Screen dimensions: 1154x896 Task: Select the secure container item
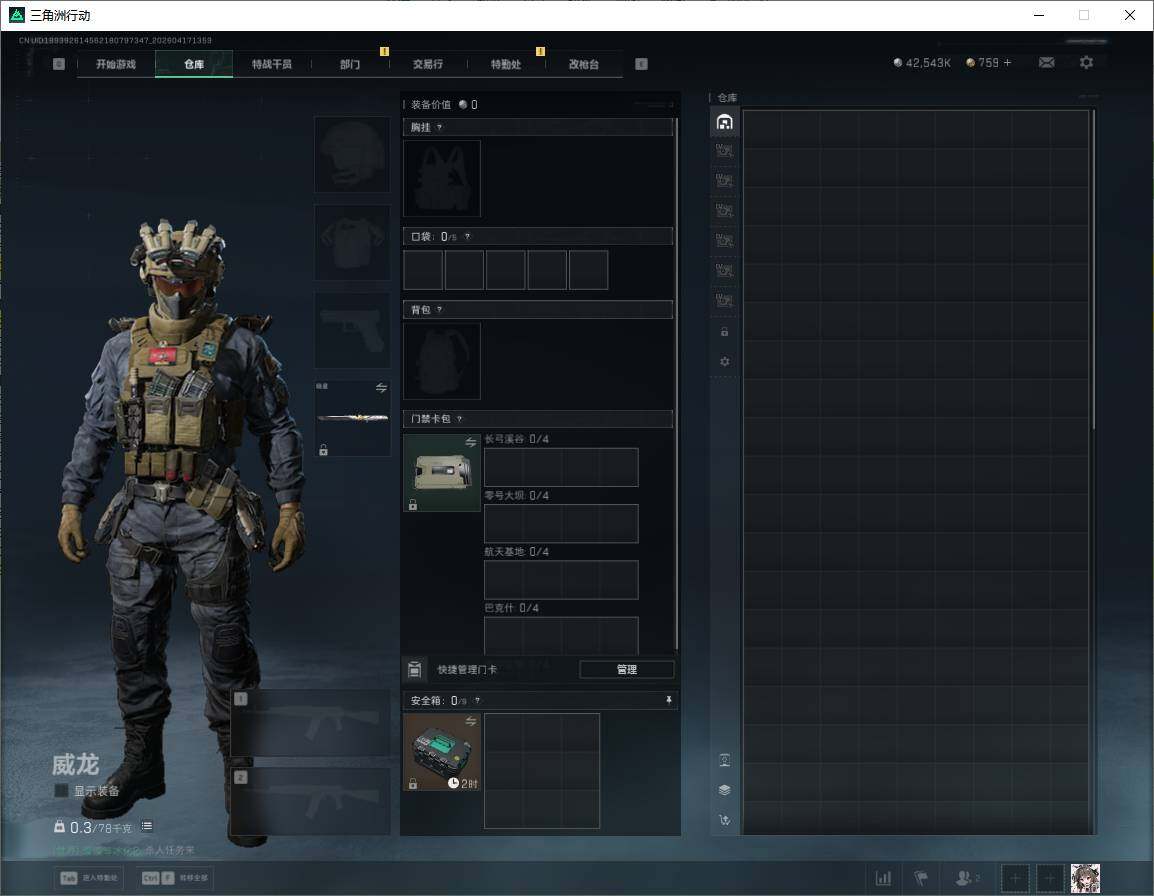click(x=442, y=752)
